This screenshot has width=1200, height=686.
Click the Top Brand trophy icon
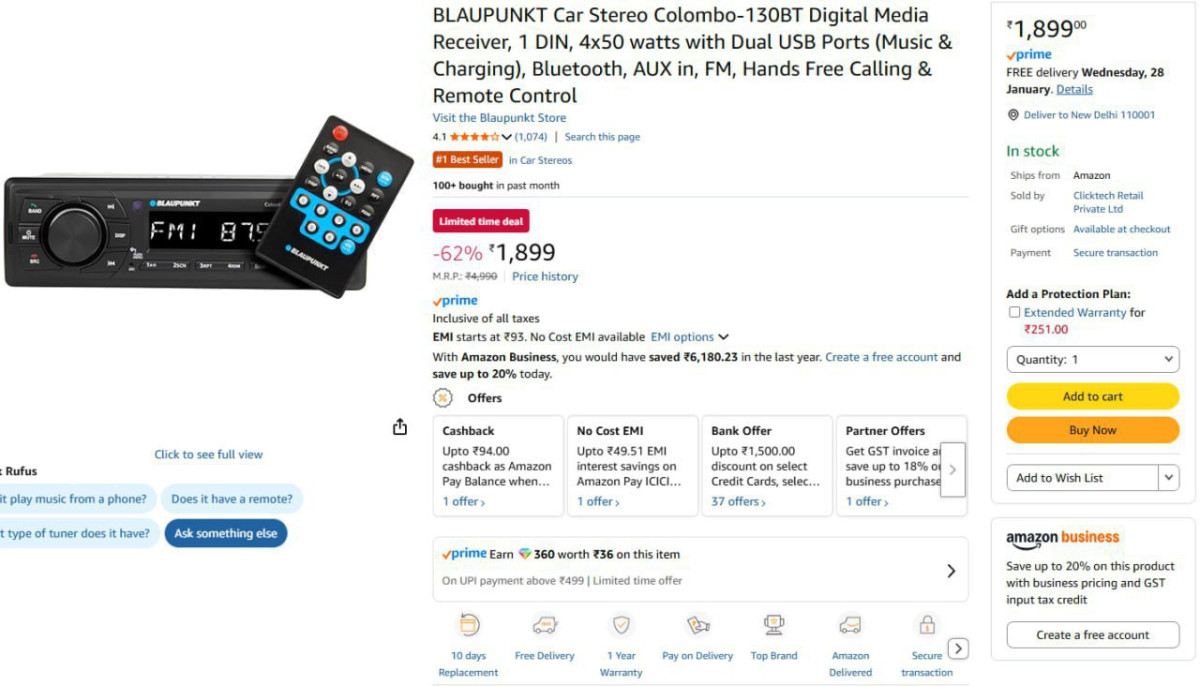[x=774, y=625]
